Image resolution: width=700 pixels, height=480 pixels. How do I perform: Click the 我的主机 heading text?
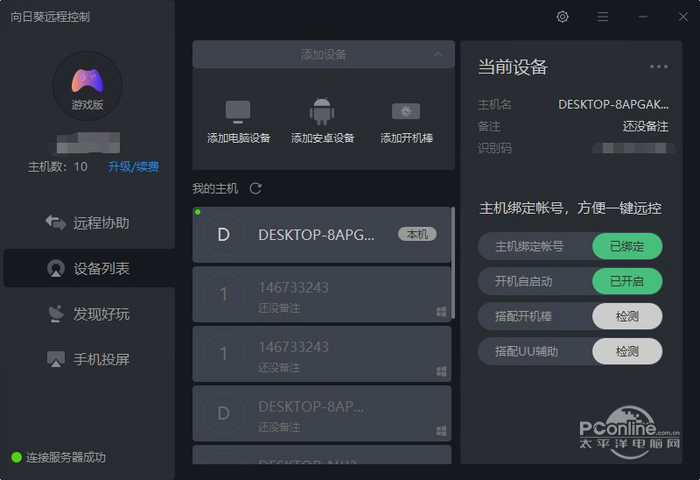tap(215, 188)
